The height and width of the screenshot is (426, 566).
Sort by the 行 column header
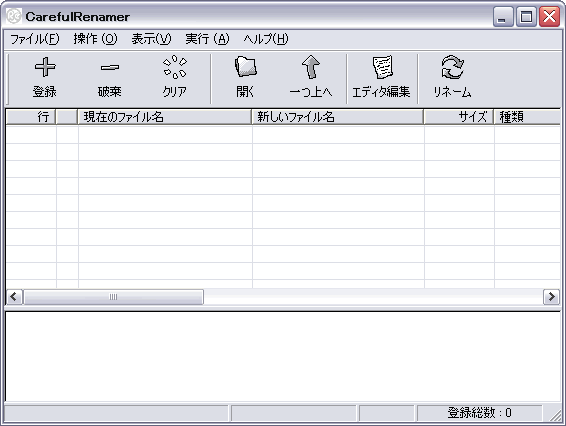(31, 117)
